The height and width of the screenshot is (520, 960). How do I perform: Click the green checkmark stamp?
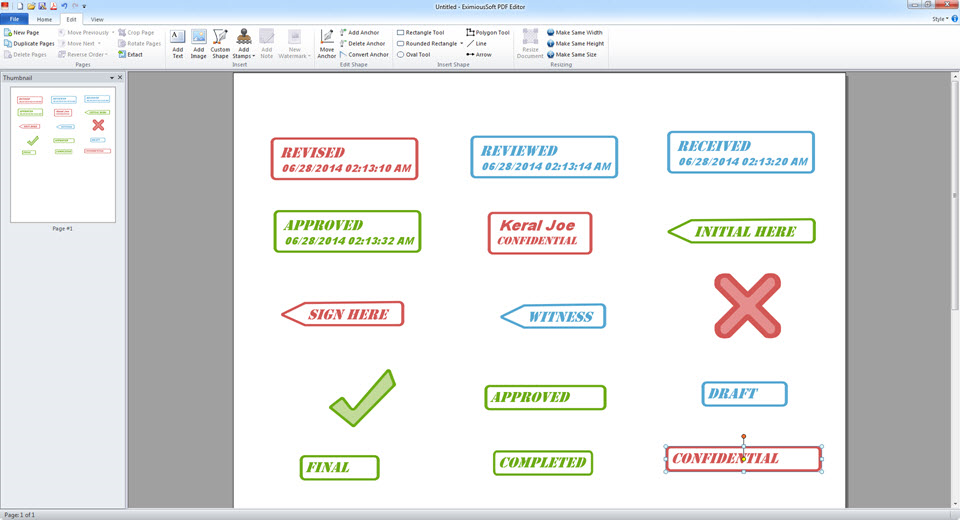(362, 398)
